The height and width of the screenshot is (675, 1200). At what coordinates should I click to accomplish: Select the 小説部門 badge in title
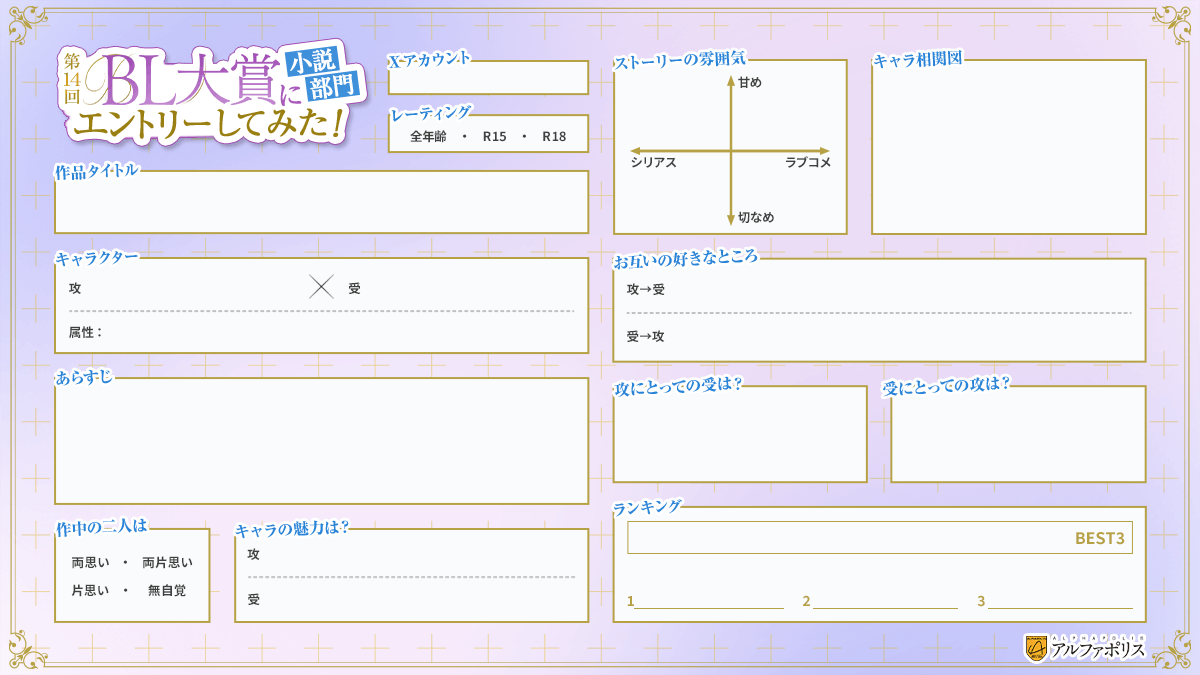coord(321,76)
